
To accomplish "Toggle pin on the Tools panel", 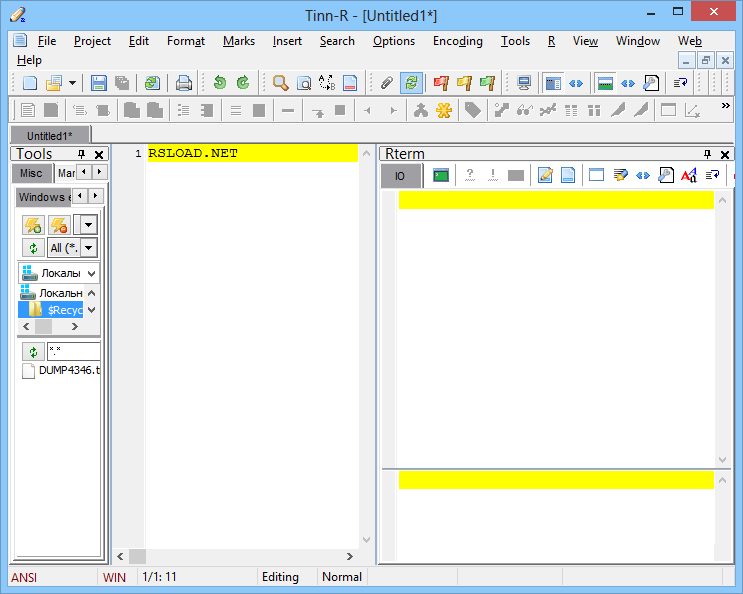I will 82,154.
